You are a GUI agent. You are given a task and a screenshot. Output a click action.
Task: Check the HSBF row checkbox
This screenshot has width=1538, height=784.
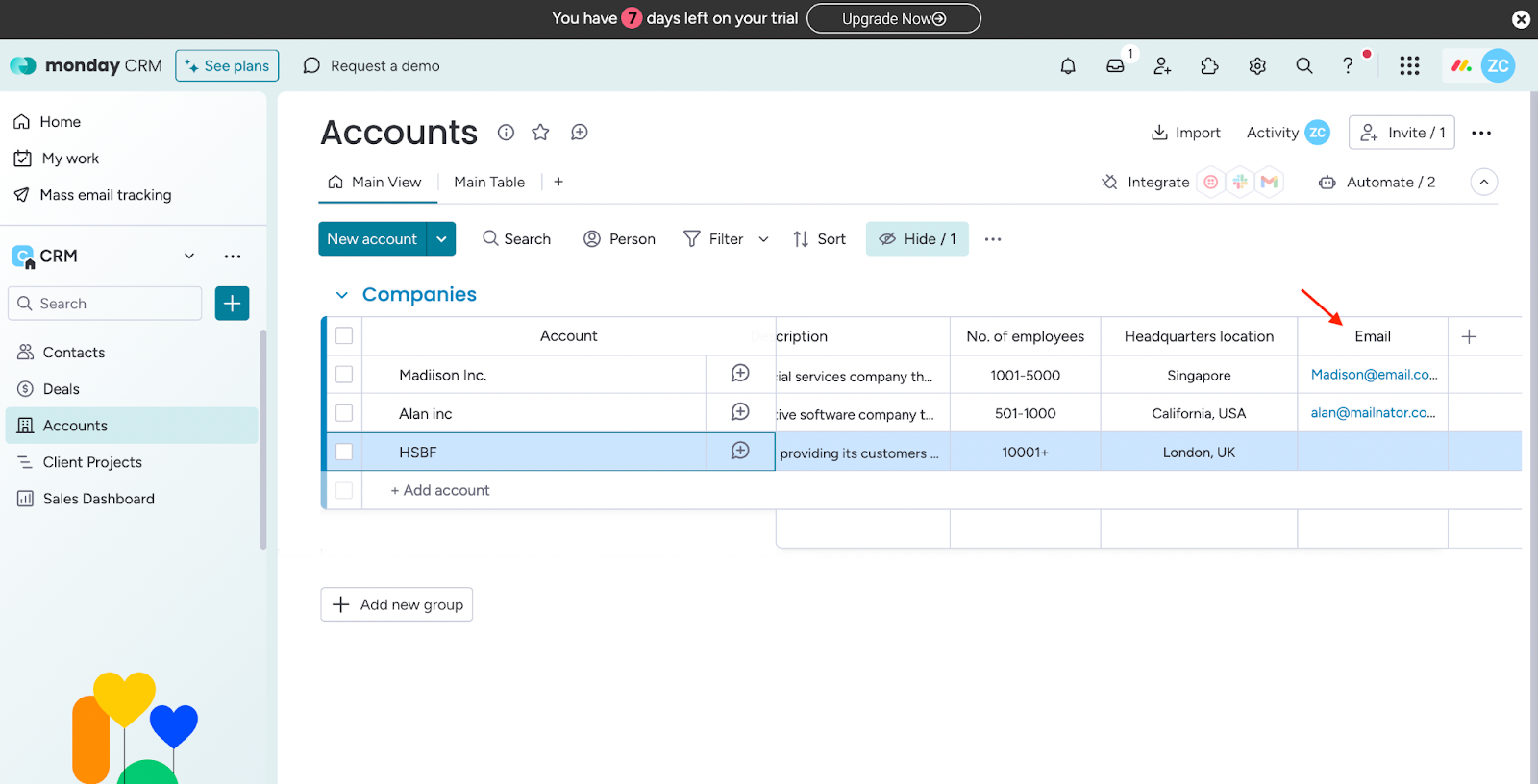coord(344,452)
